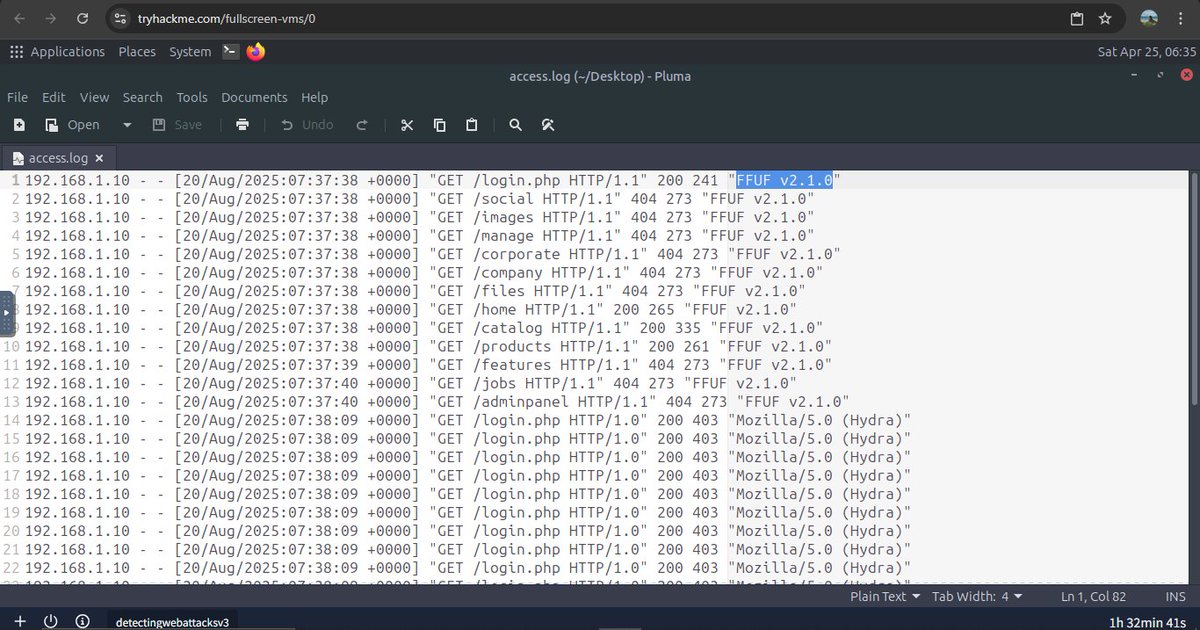Open the Documents menu
Image resolution: width=1200 pixels, height=630 pixels.
pyautogui.click(x=254, y=97)
